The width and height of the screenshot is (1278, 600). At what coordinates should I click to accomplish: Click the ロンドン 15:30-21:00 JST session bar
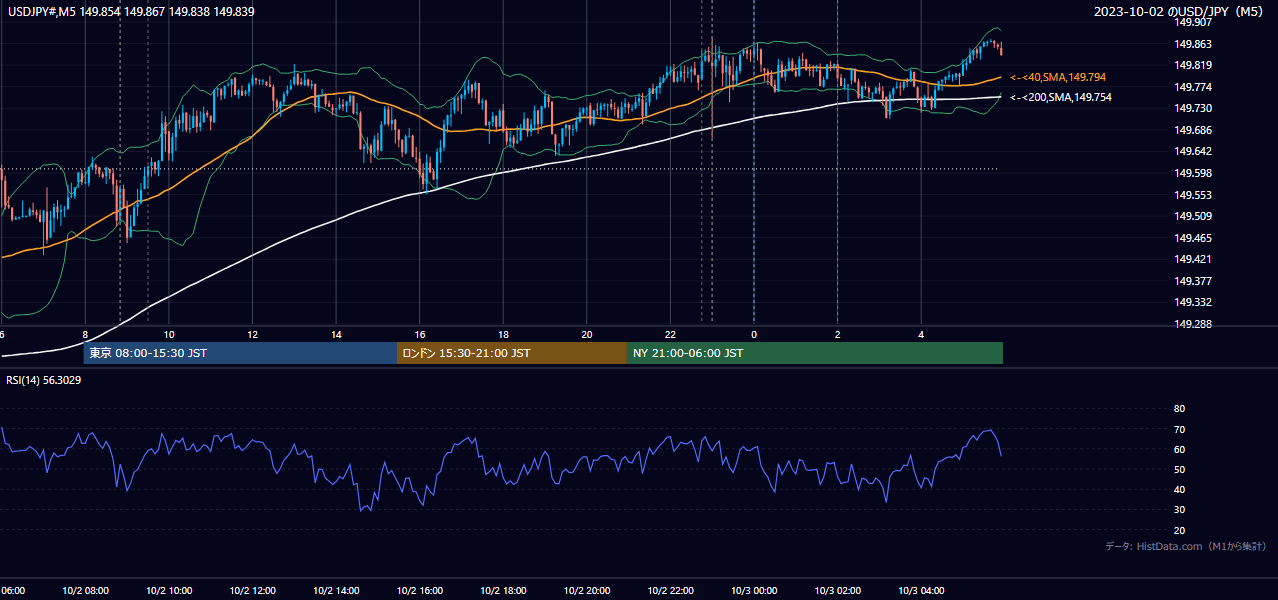pyautogui.click(x=512, y=353)
